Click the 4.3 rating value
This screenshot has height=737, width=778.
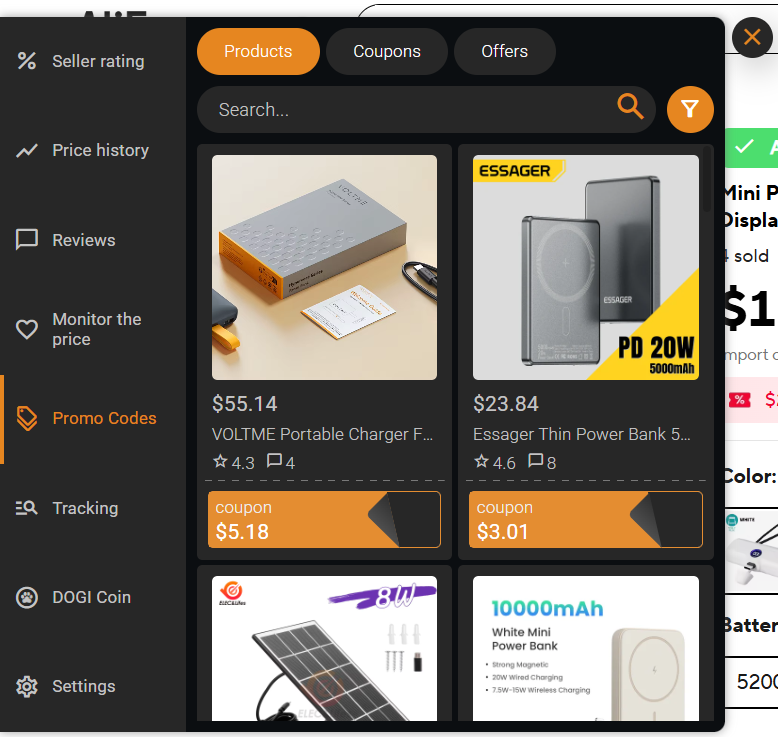pyautogui.click(x=243, y=463)
